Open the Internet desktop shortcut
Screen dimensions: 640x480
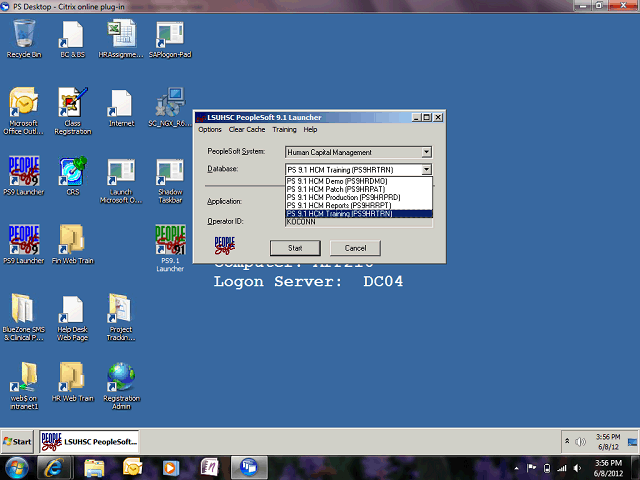pos(121,108)
